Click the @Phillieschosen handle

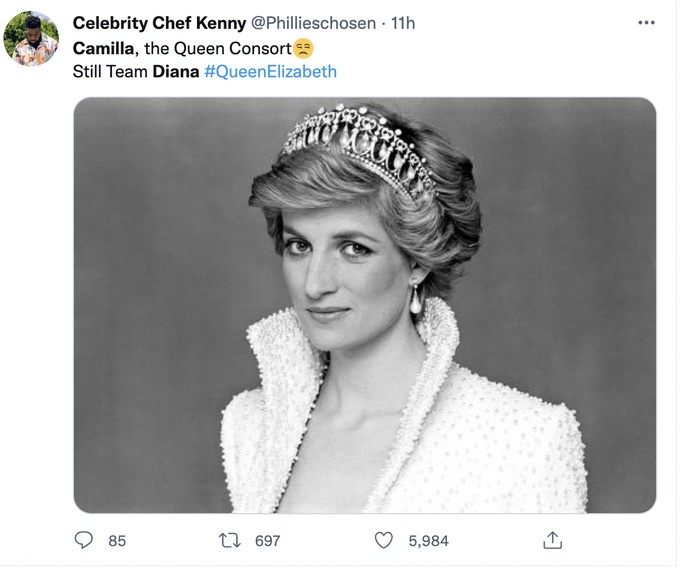pos(313,23)
